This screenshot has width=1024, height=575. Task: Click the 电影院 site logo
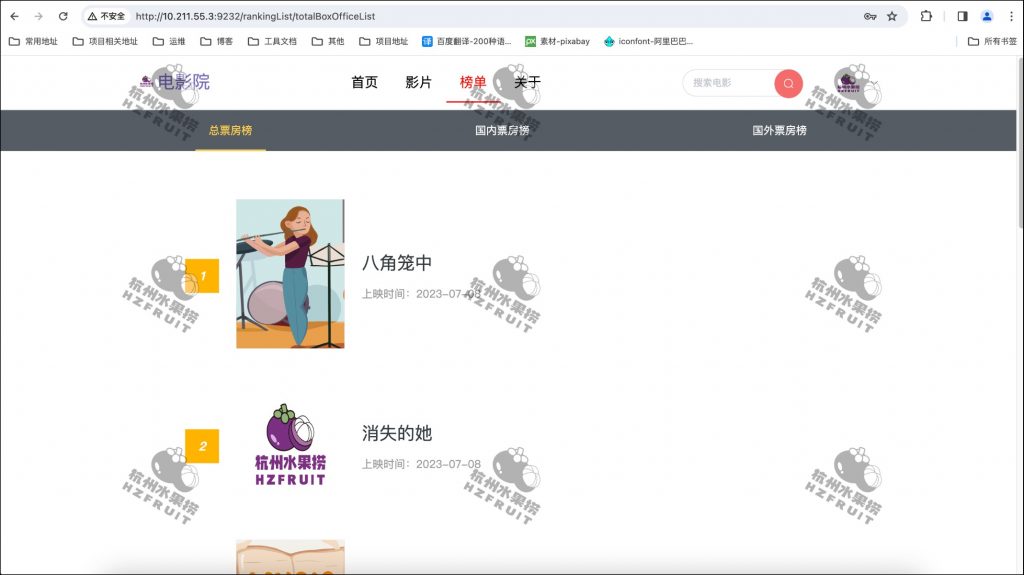(x=175, y=82)
